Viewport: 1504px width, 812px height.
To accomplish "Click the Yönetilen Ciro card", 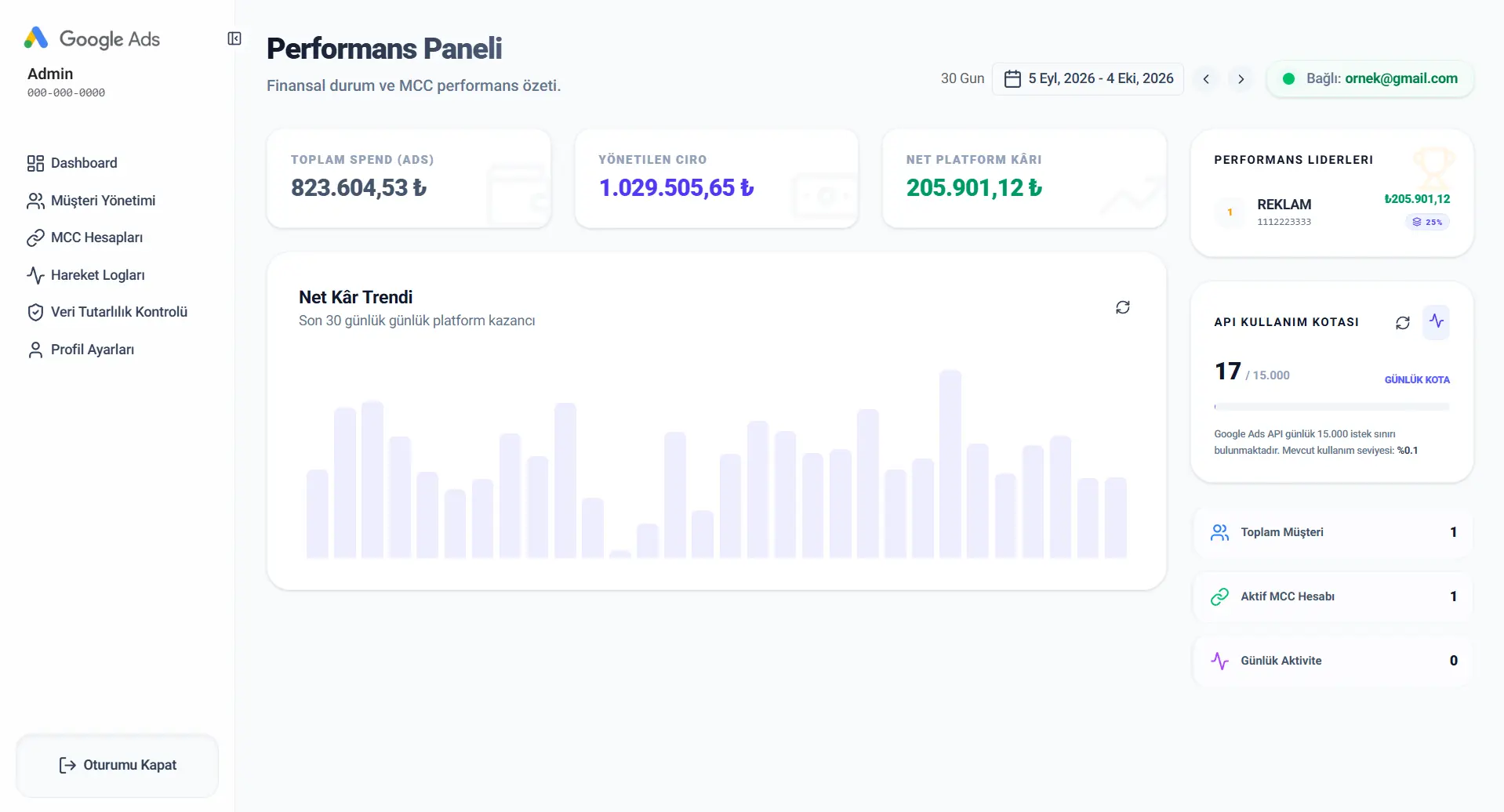I will pyautogui.click(x=717, y=179).
